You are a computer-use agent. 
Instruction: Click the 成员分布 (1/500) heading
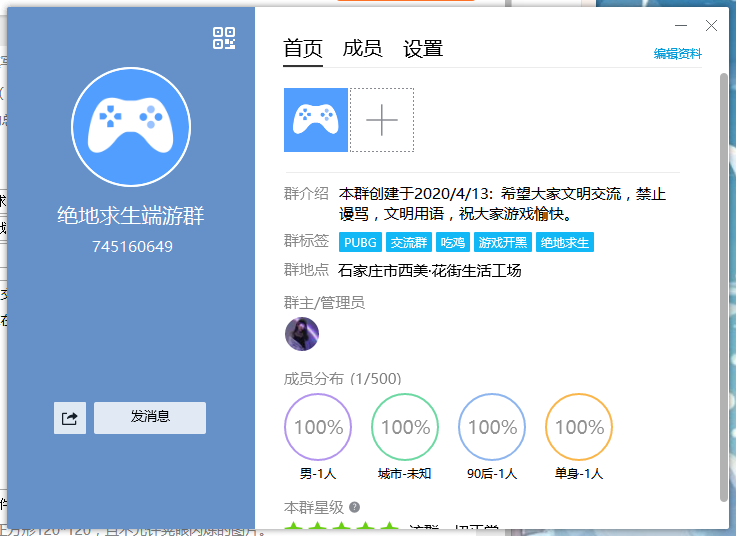(343, 378)
